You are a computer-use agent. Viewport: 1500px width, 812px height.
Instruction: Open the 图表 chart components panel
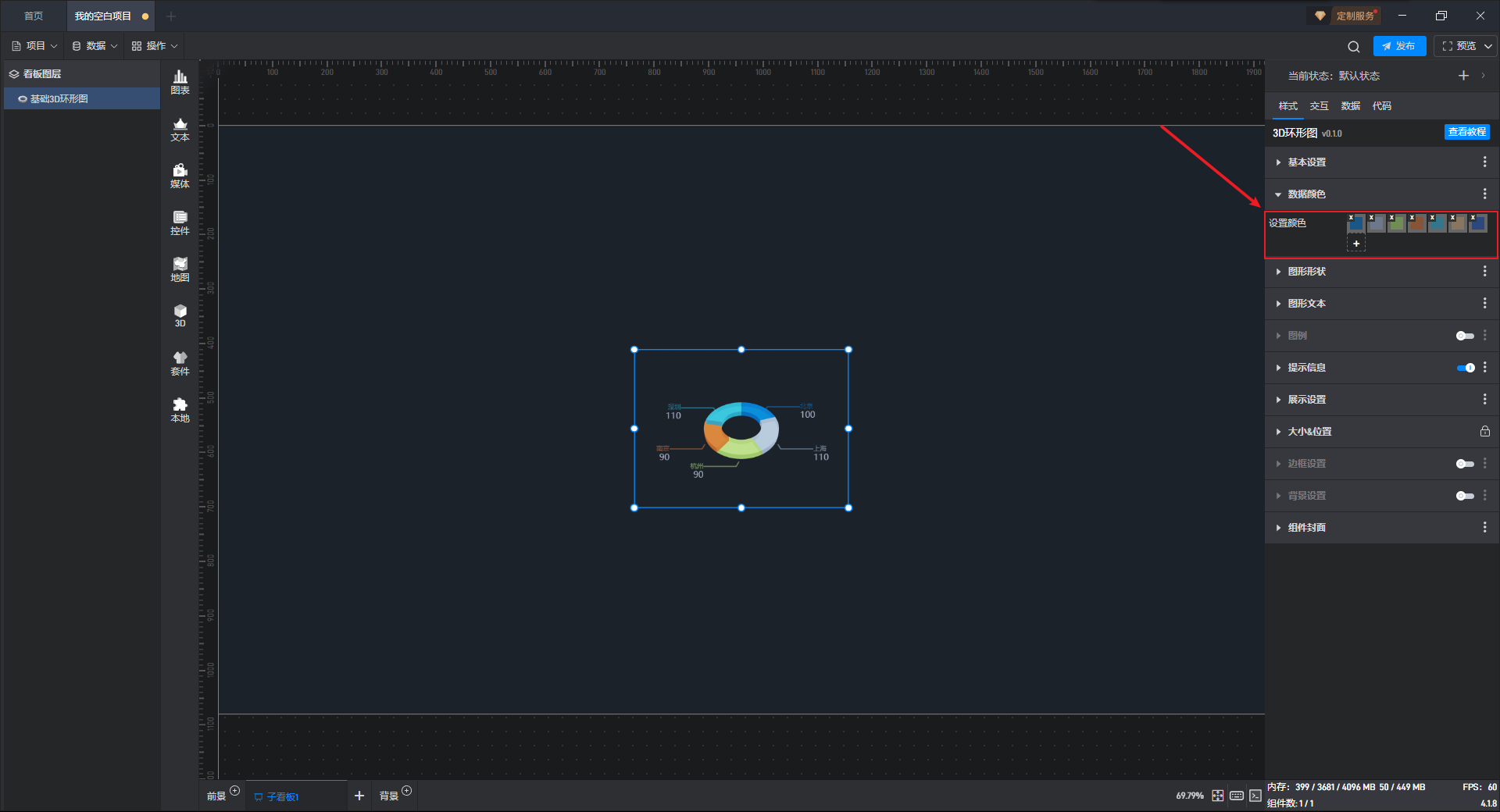pyautogui.click(x=180, y=82)
